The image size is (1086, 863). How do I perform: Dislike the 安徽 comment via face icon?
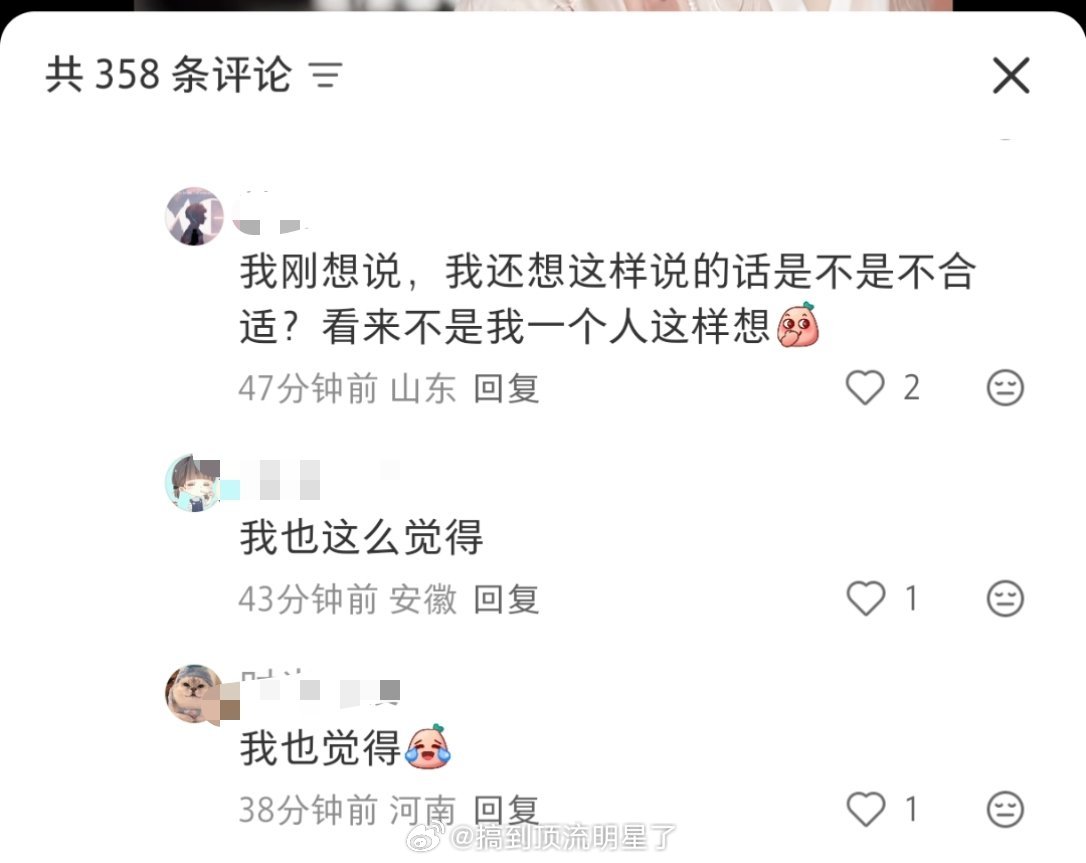[x=1005, y=598]
